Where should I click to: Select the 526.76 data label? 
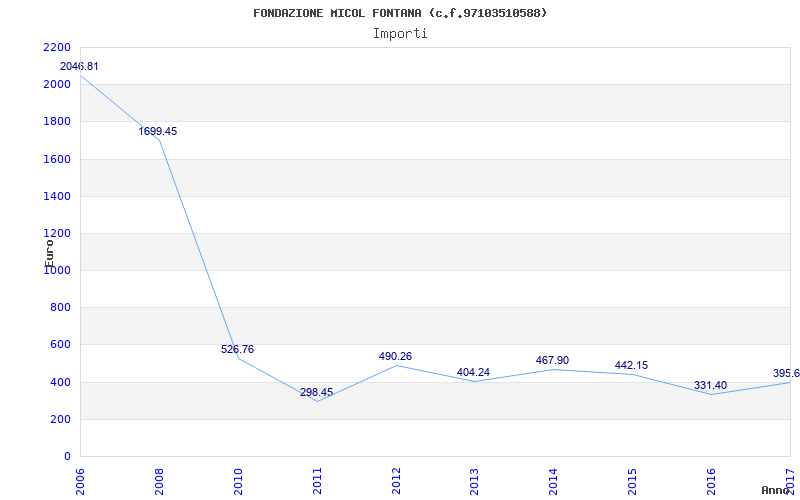click(237, 349)
